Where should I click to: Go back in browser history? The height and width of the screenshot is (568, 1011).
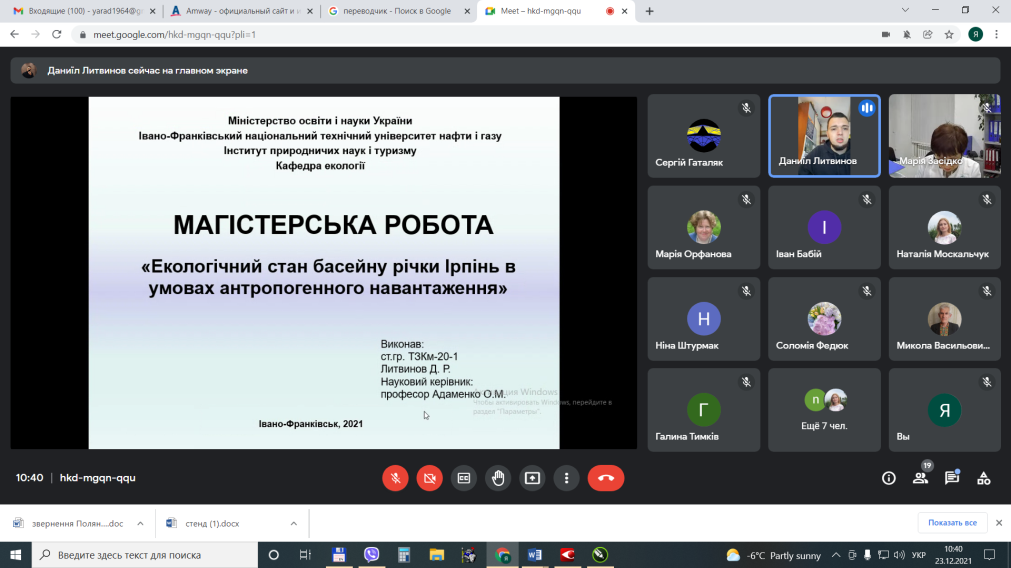tap(14, 34)
